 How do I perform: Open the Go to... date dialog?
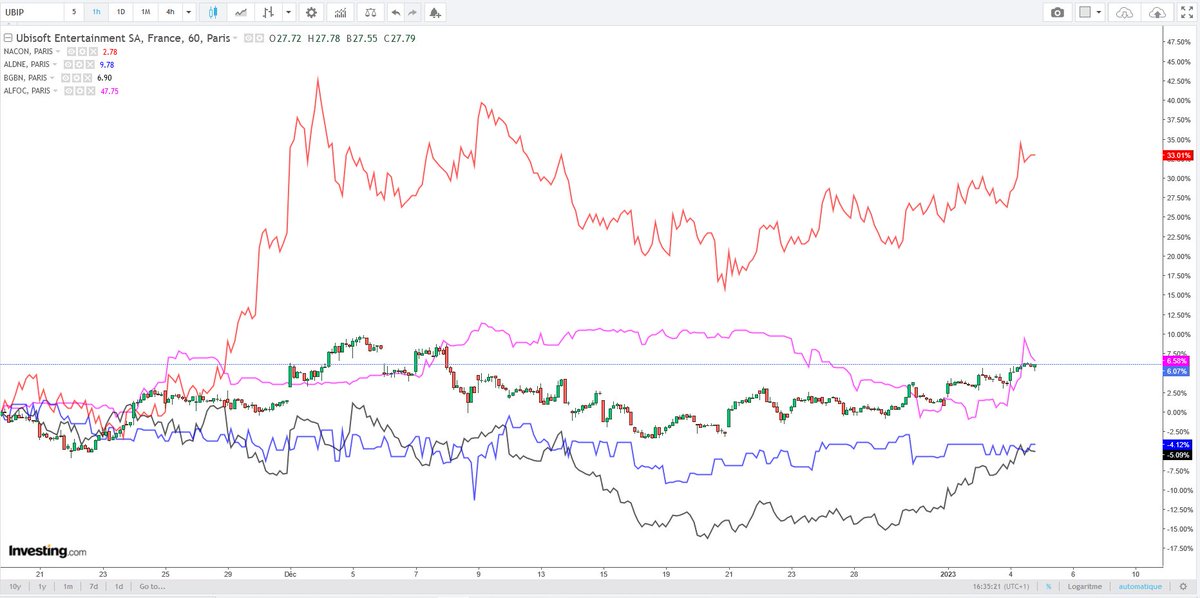tap(152, 587)
